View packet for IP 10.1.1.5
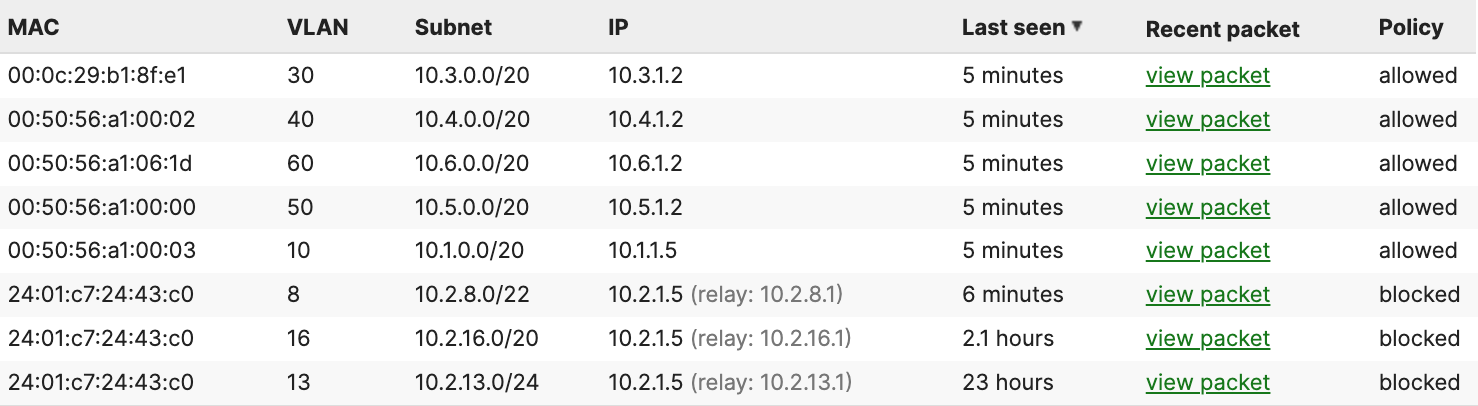Image resolution: width=1478 pixels, height=406 pixels. click(x=1208, y=251)
